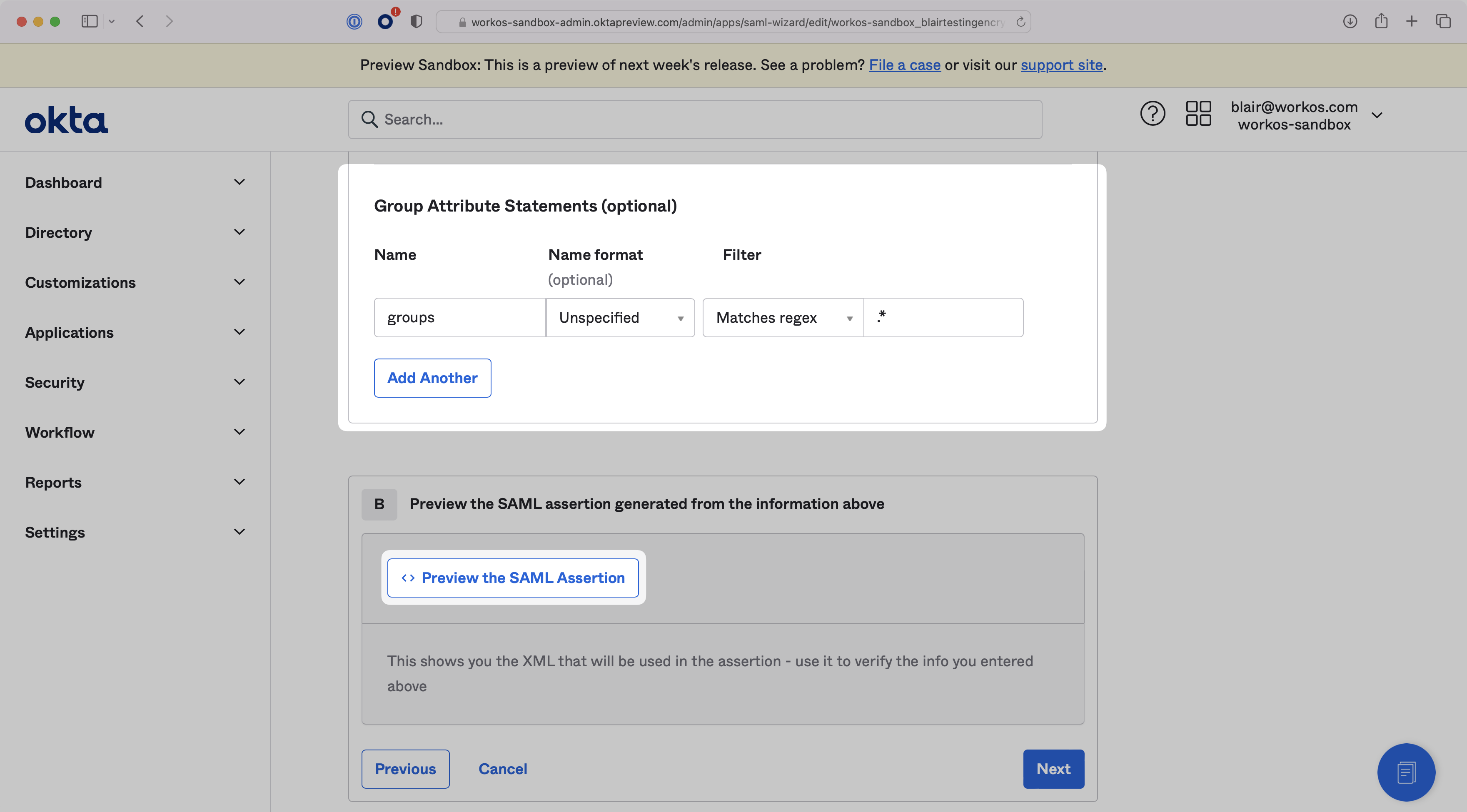Open the Okta help question mark icon

tap(1152, 113)
